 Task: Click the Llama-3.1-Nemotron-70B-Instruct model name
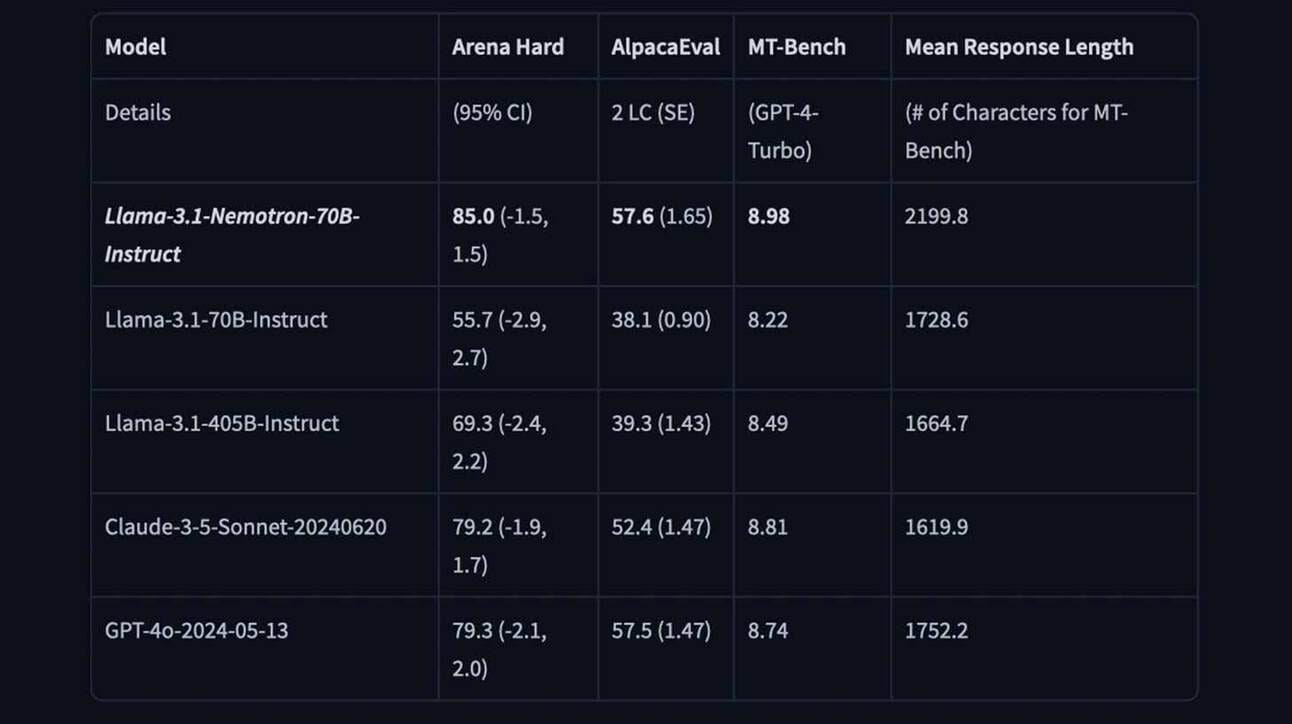click(x=232, y=235)
